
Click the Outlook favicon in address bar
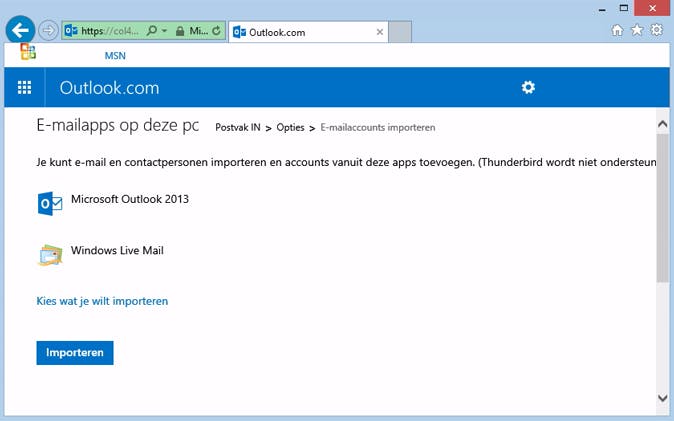(x=71, y=31)
